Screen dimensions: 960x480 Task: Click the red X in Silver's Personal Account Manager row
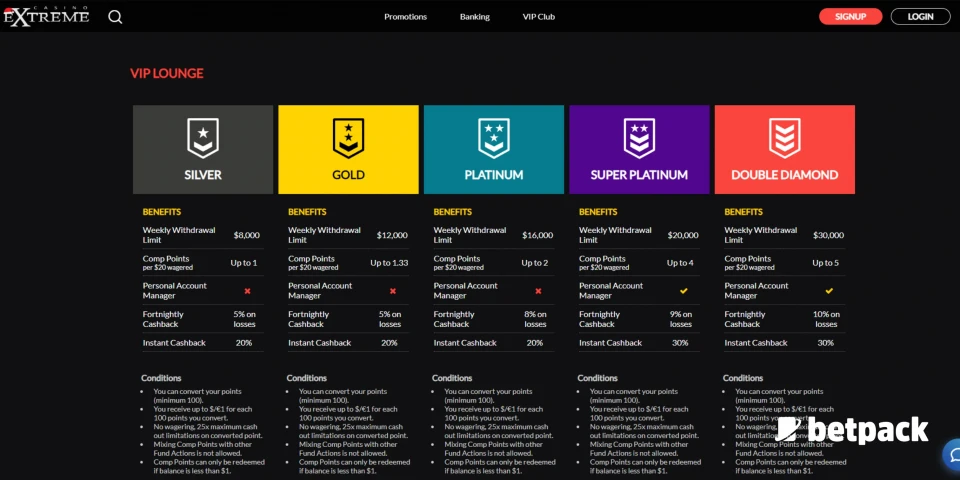[247, 291]
